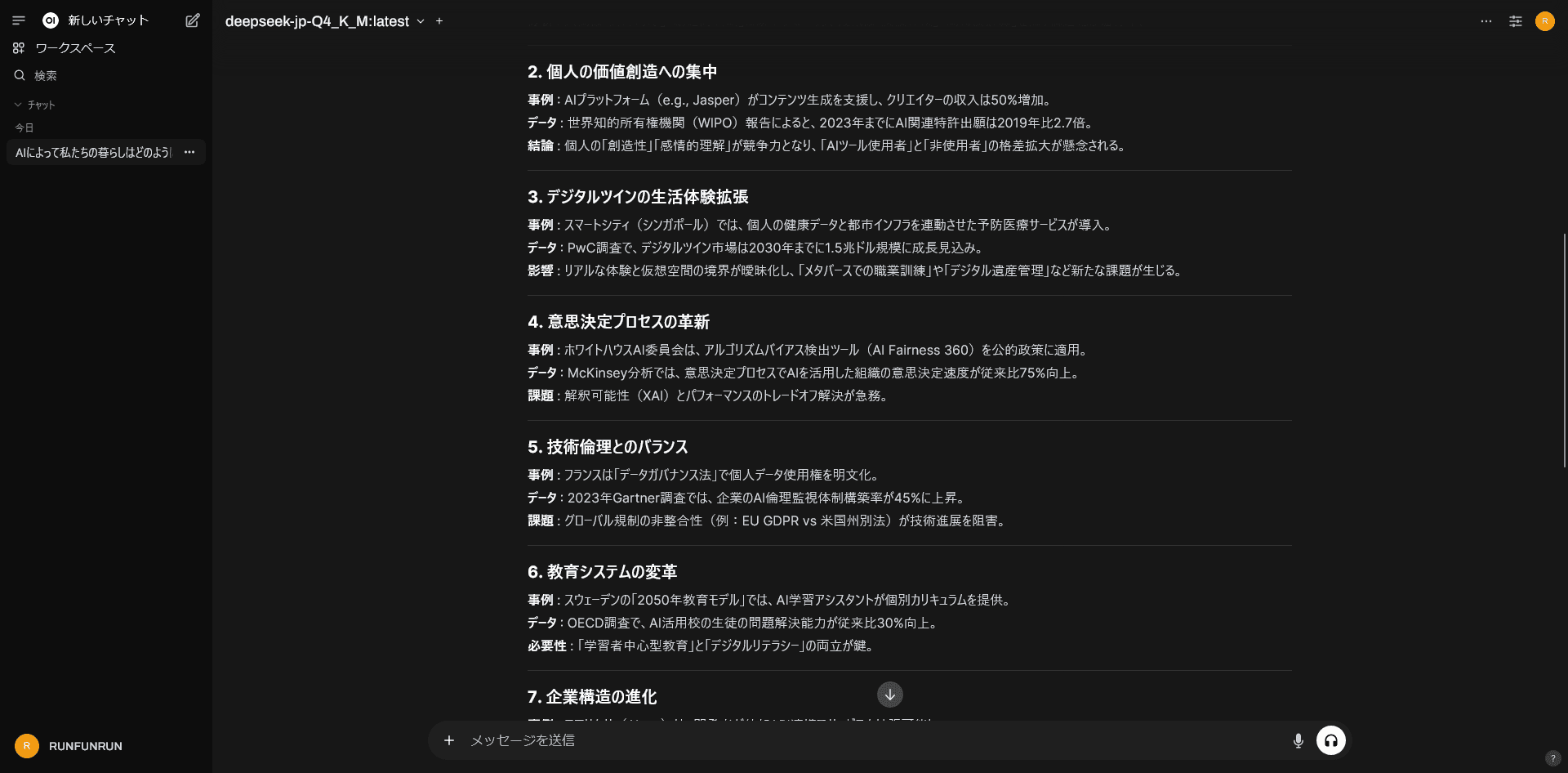Click heading 7. 企業構造の進化

tap(592, 697)
